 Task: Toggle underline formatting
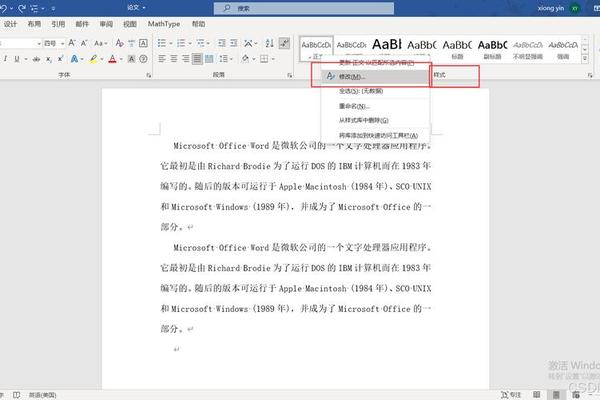(17, 59)
